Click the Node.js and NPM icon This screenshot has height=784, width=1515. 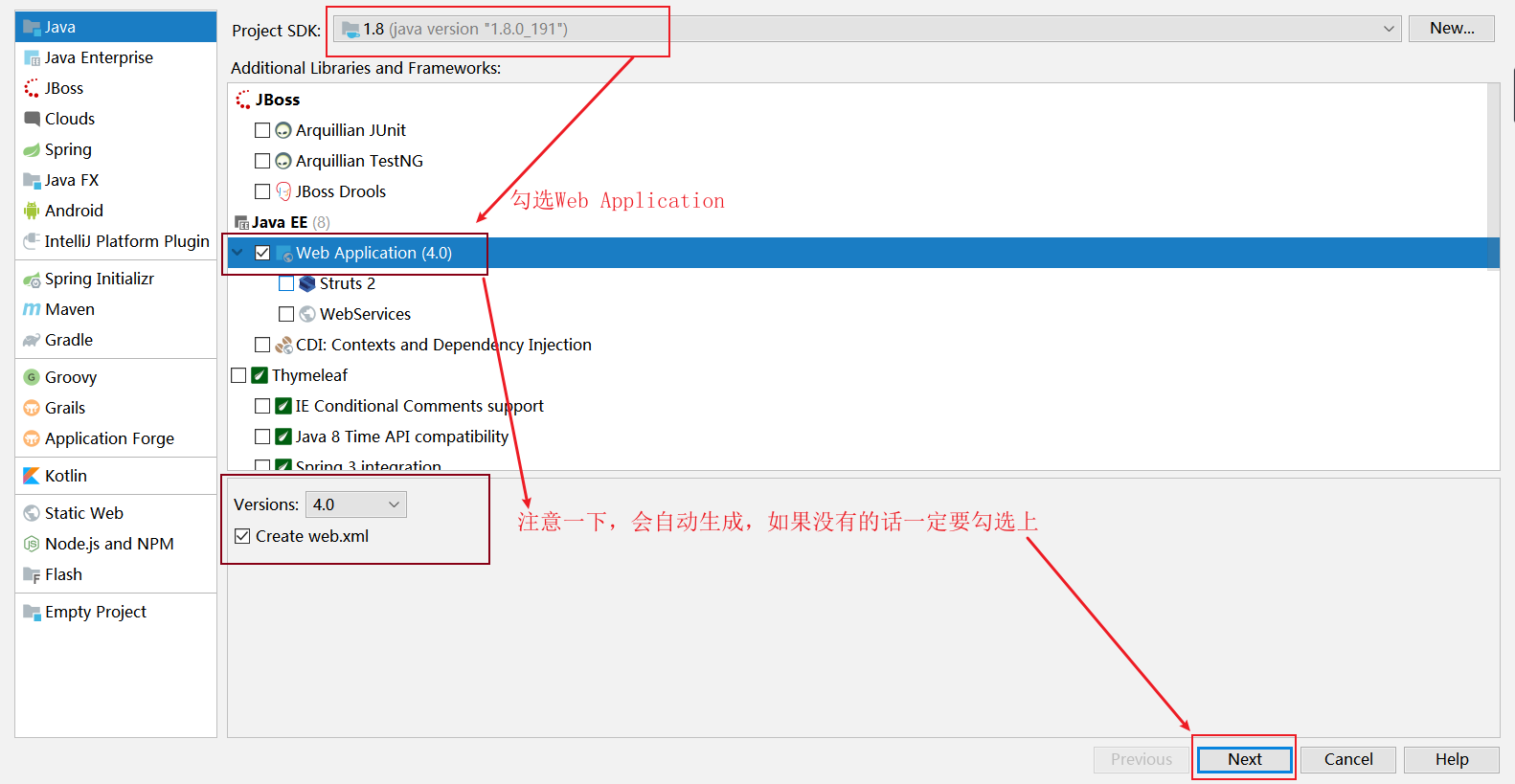coord(32,544)
